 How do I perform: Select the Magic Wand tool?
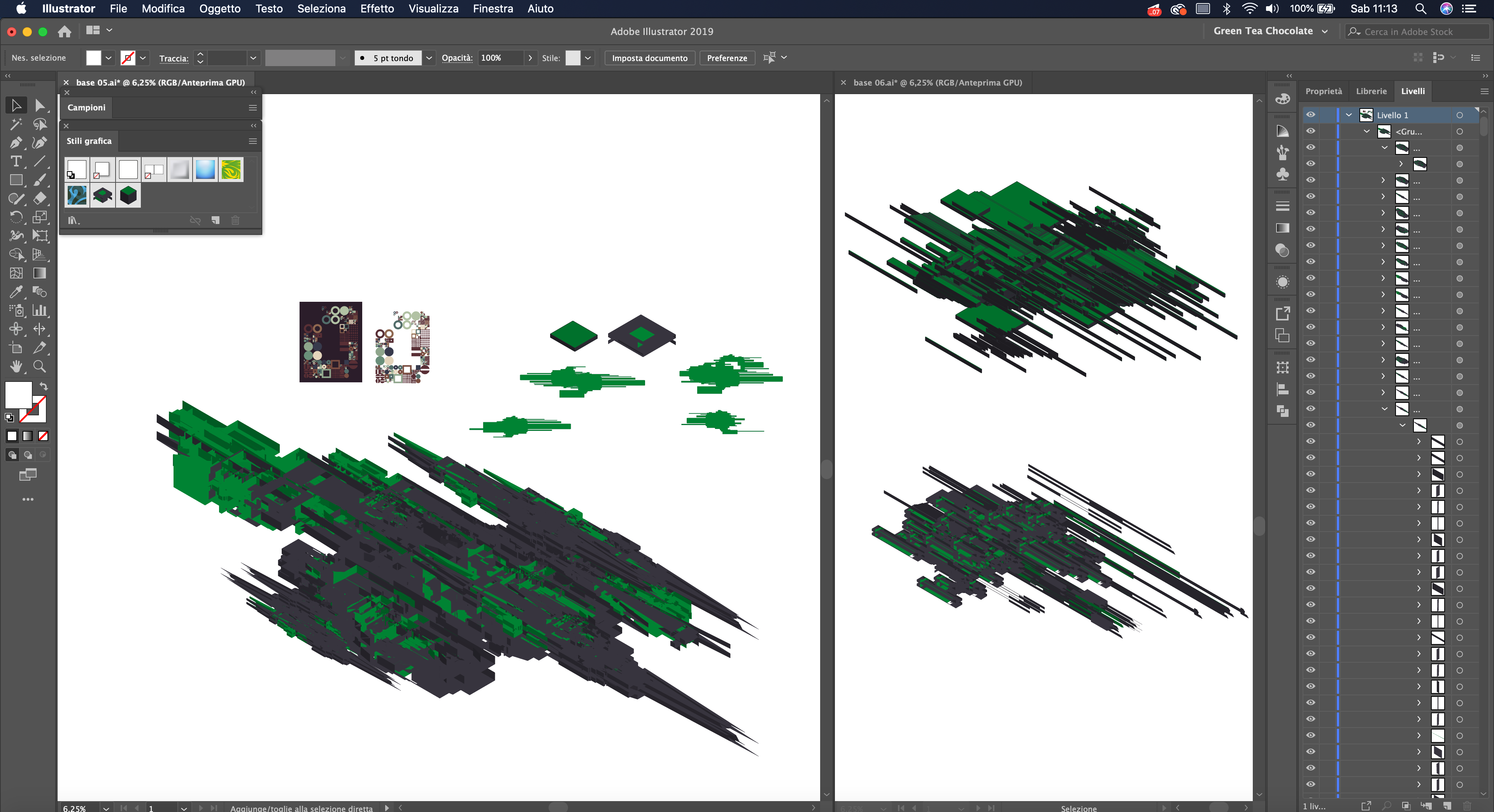point(16,124)
